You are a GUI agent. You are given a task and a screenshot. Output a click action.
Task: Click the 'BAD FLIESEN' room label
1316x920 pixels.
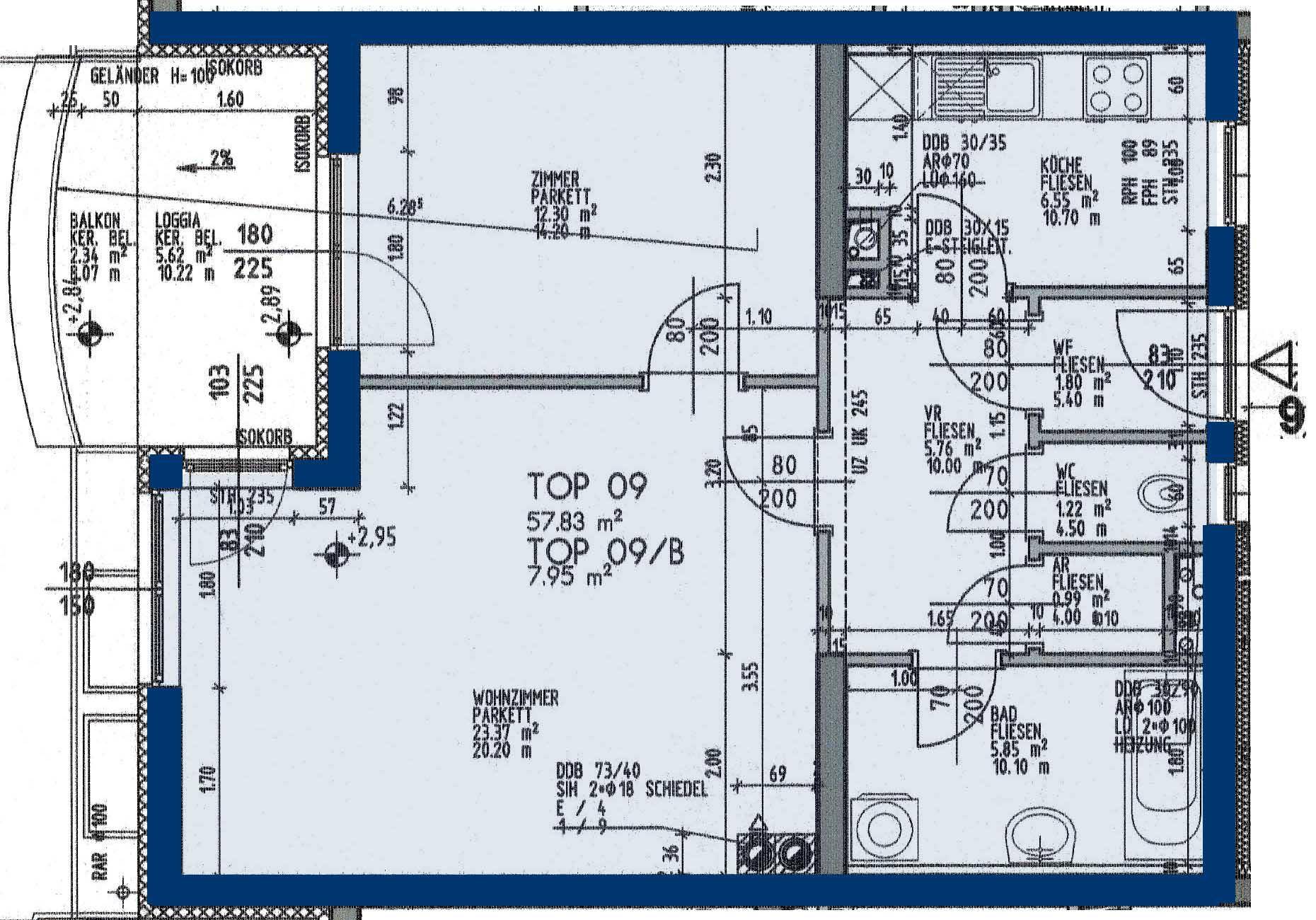(1016, 723)
